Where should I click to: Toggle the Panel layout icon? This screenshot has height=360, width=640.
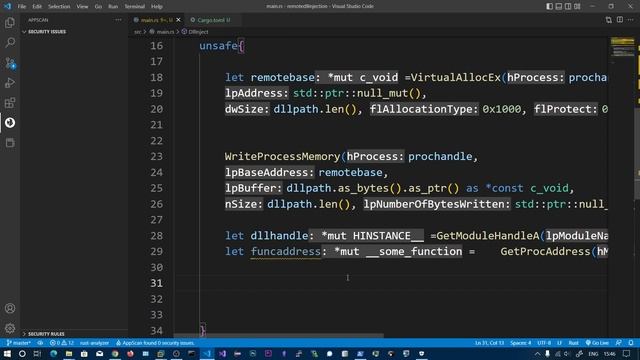[x=559, y=6]
